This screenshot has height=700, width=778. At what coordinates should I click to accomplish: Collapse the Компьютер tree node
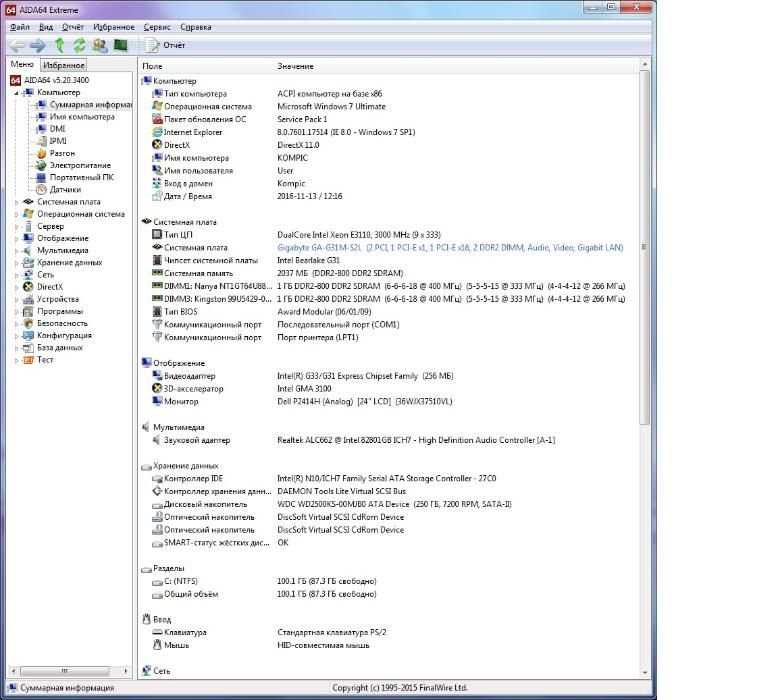click(x=16, y=93)
